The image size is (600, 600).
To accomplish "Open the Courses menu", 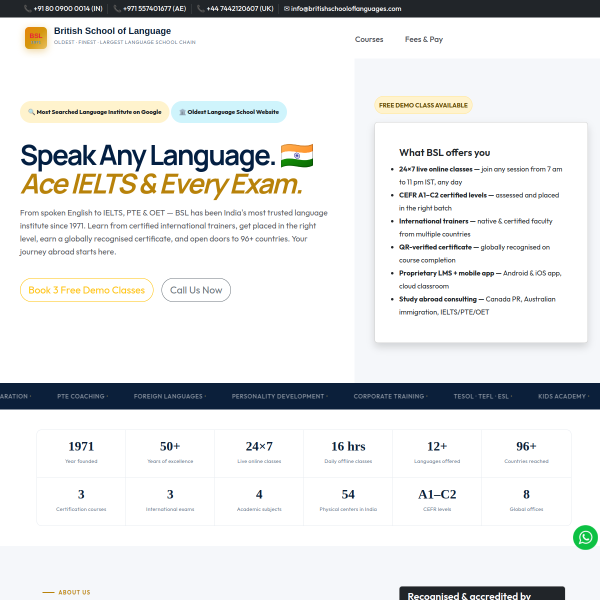I will tap(369, 39).
